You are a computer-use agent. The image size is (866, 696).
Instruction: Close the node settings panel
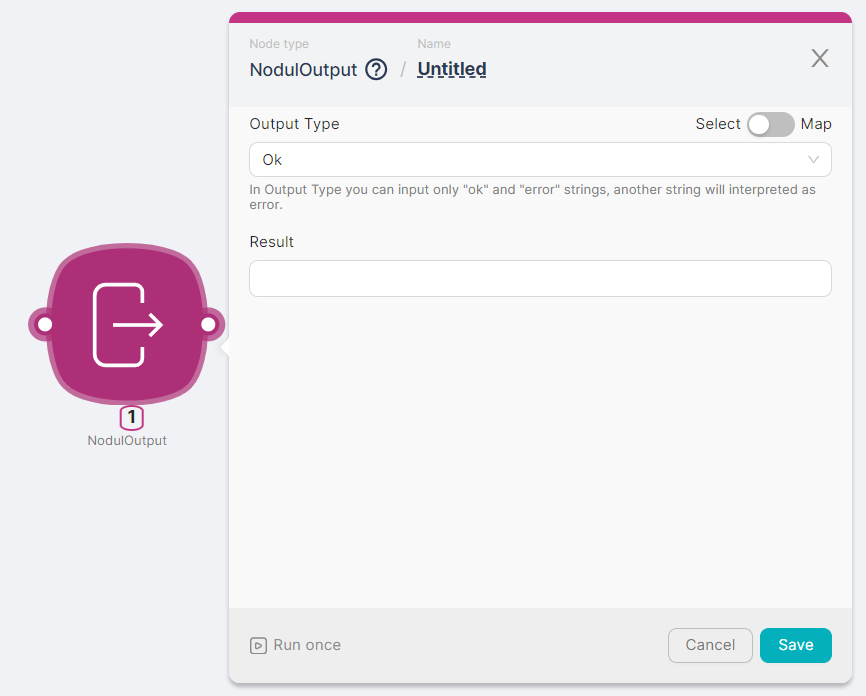(x=820, y=58)
